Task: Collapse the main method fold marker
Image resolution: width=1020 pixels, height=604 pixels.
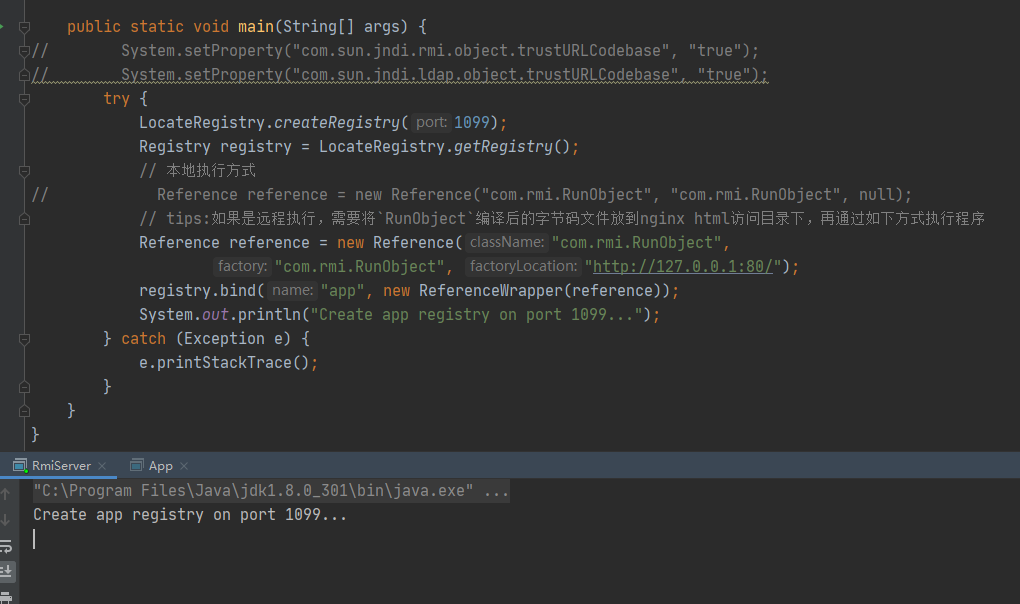Action: [x=24, y=27]
